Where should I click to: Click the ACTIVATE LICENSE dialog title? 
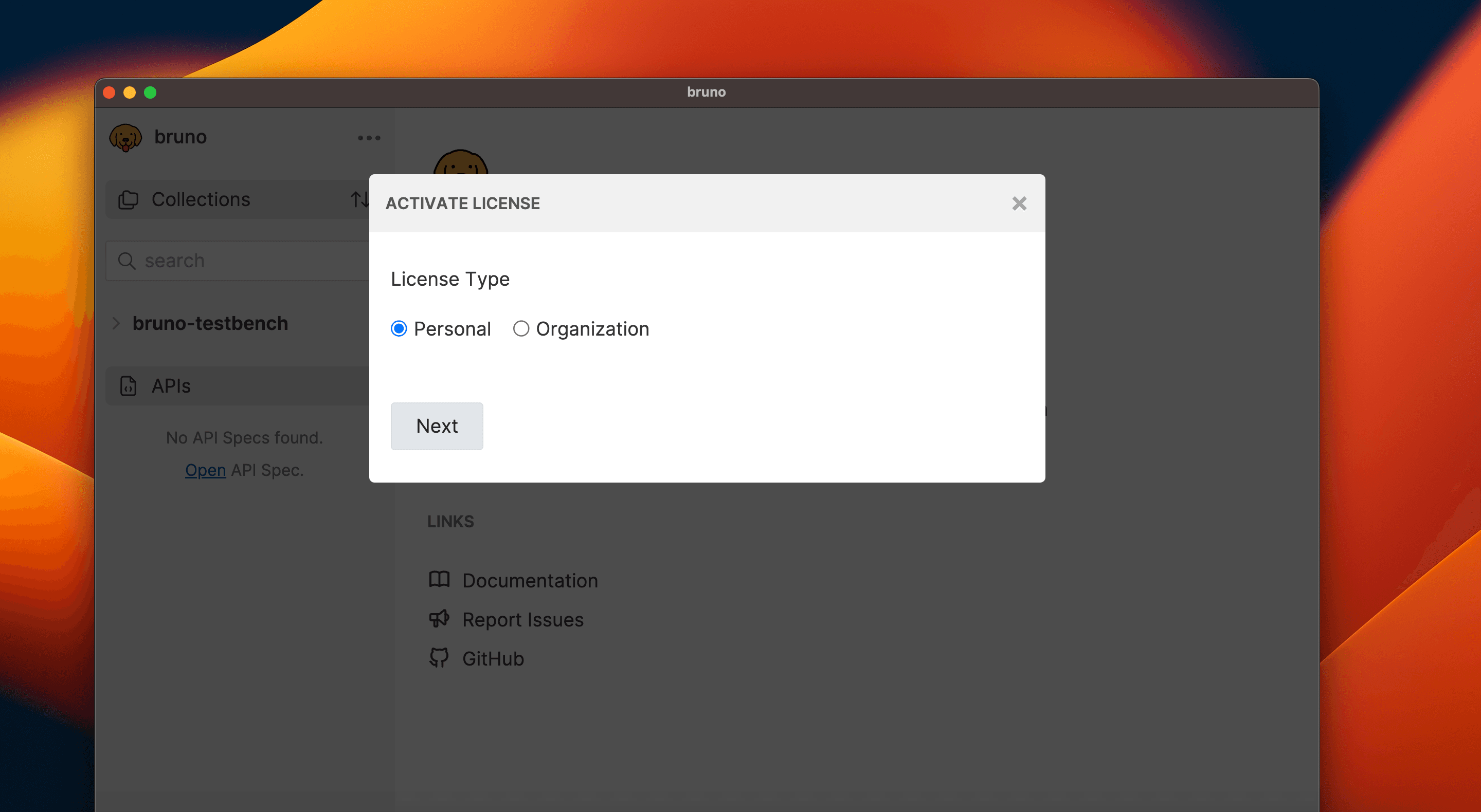462,204
